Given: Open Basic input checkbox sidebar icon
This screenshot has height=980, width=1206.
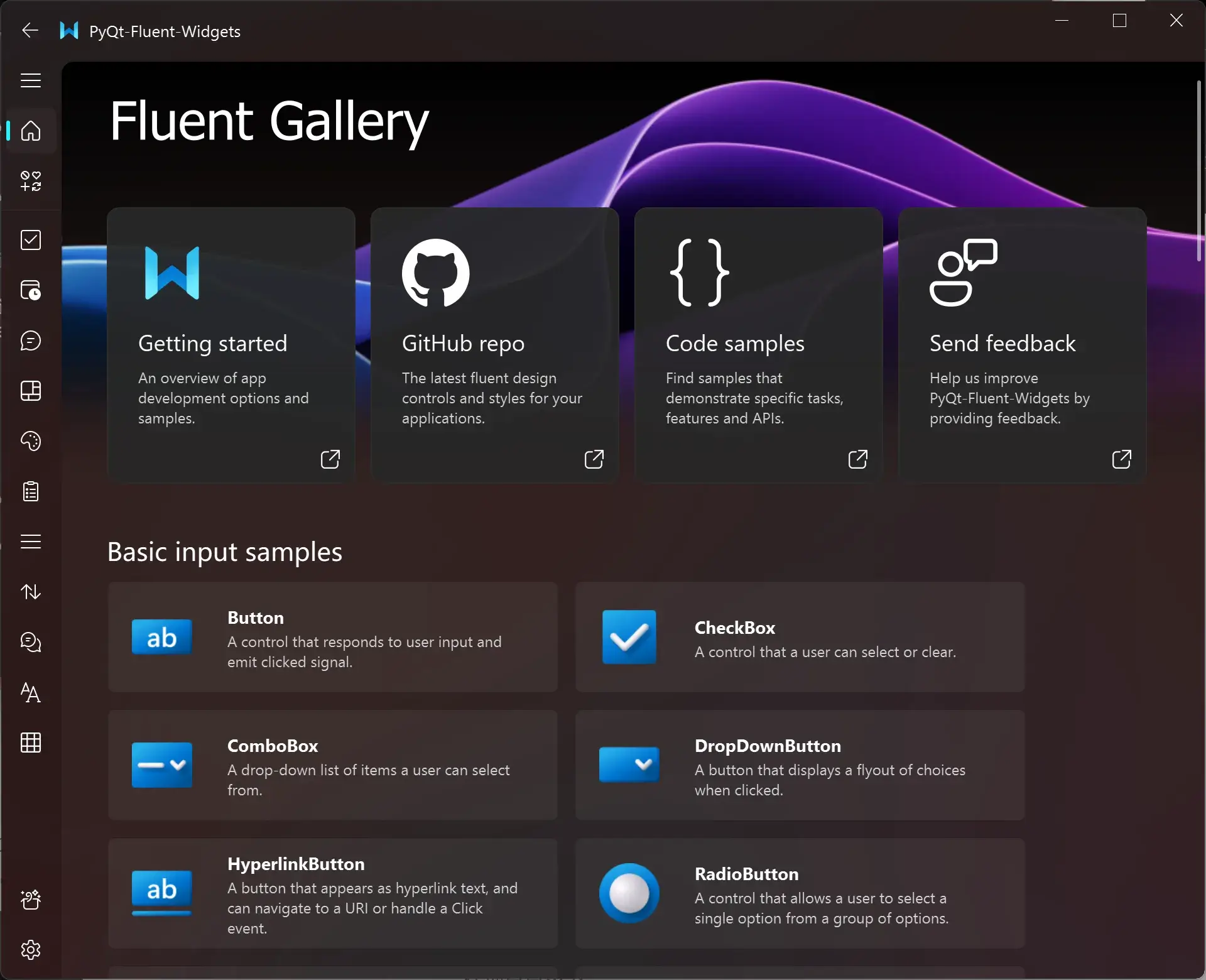Looking at the screenshot, I should tap(30, 240).
